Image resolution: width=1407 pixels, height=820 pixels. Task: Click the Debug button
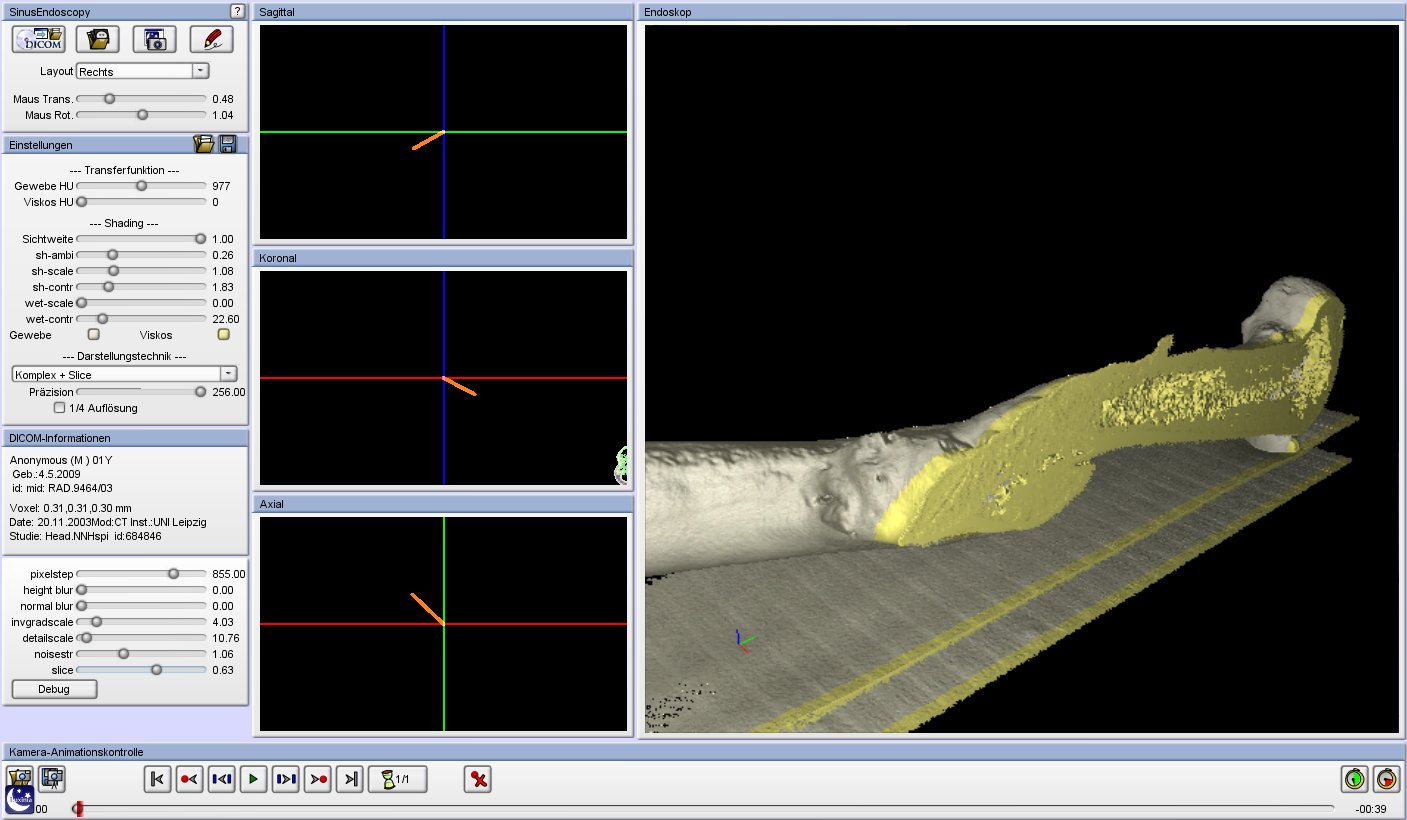coord(54,689)
